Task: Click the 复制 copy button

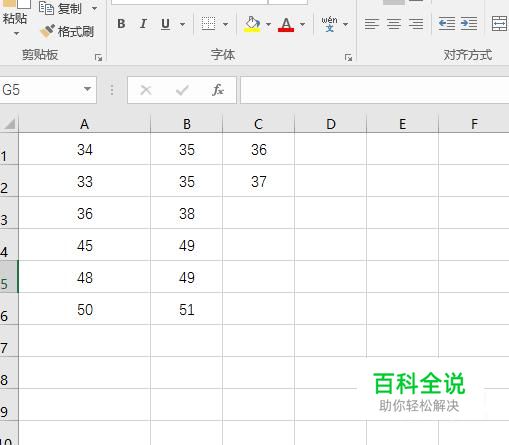Action: click(60, 8)
